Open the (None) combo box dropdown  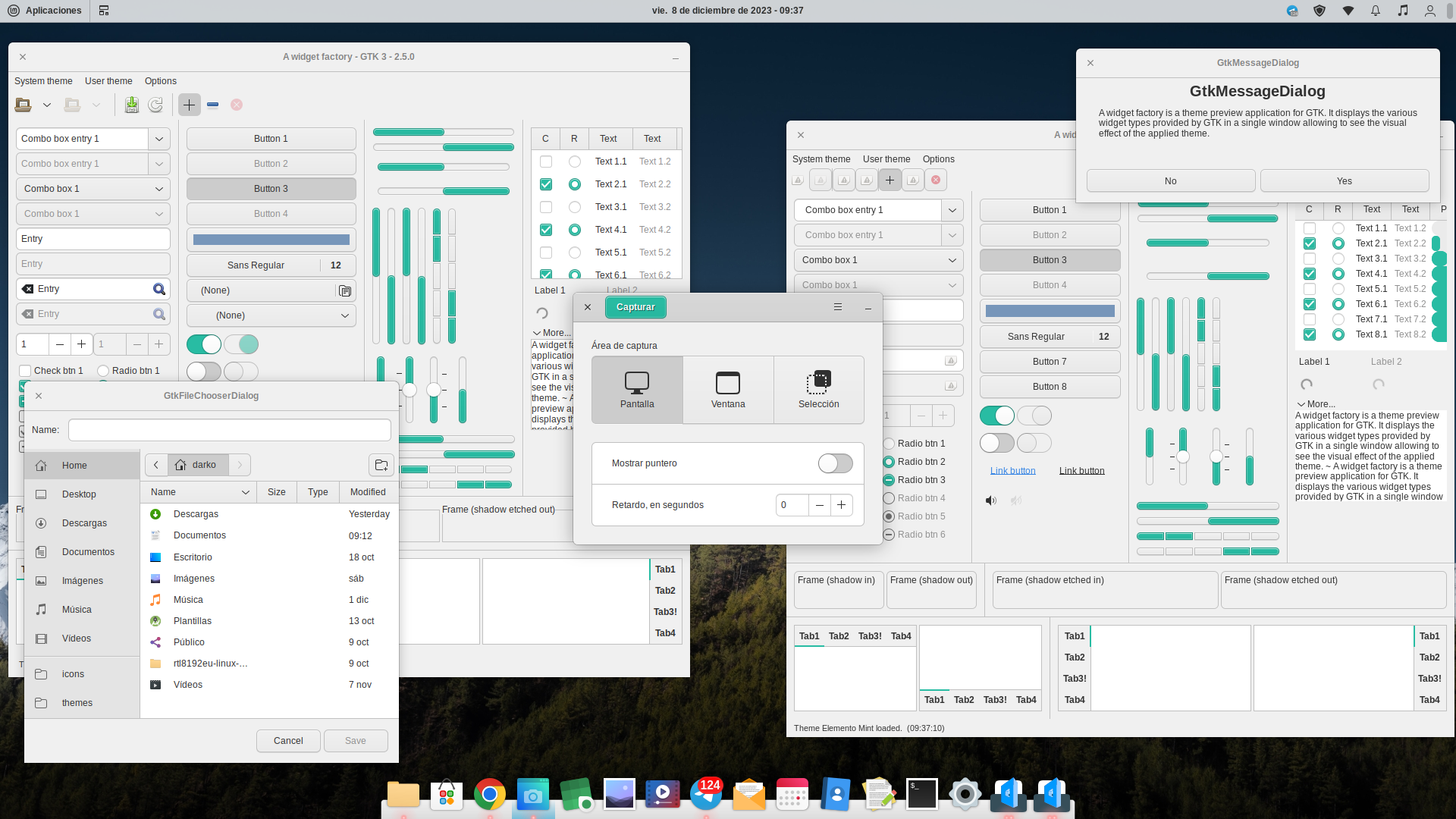[x=271, y=315]
